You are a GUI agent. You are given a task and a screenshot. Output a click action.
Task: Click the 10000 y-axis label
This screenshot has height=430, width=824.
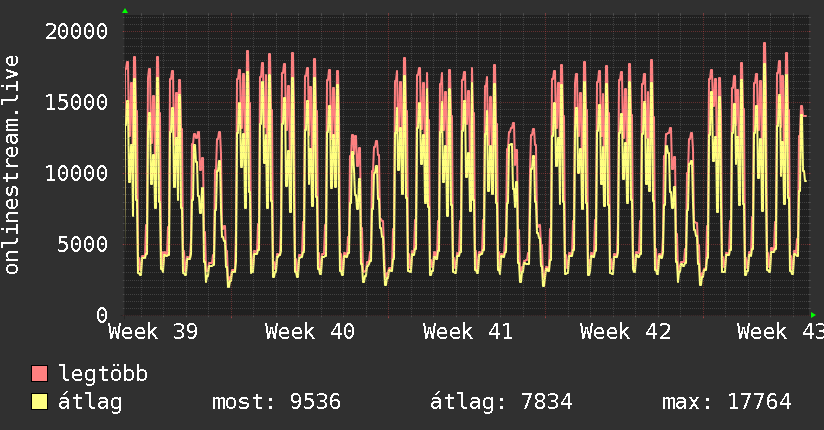tap(76, 173)
